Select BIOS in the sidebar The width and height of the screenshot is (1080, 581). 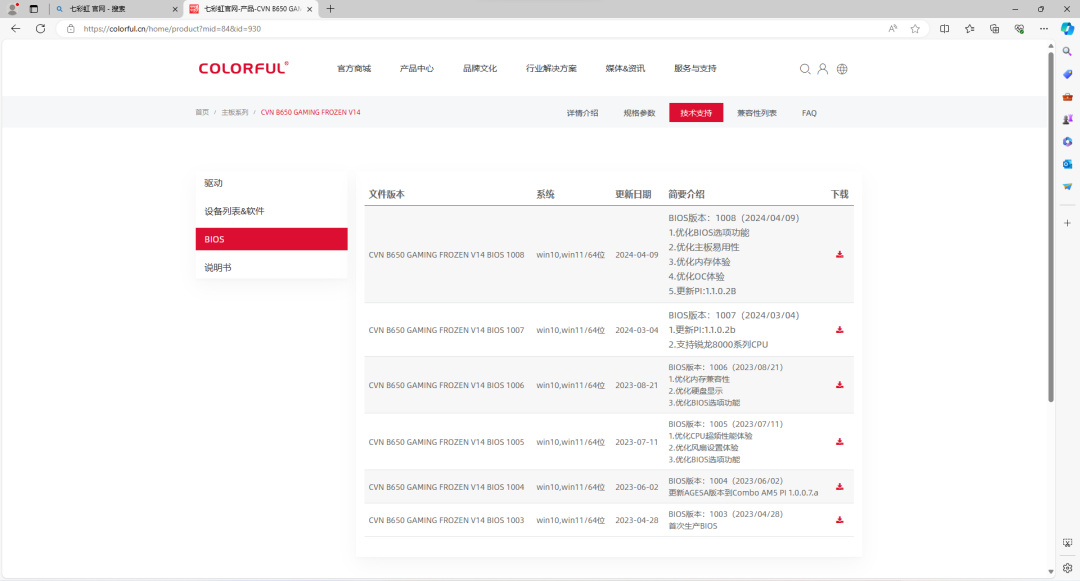(271, 239)
